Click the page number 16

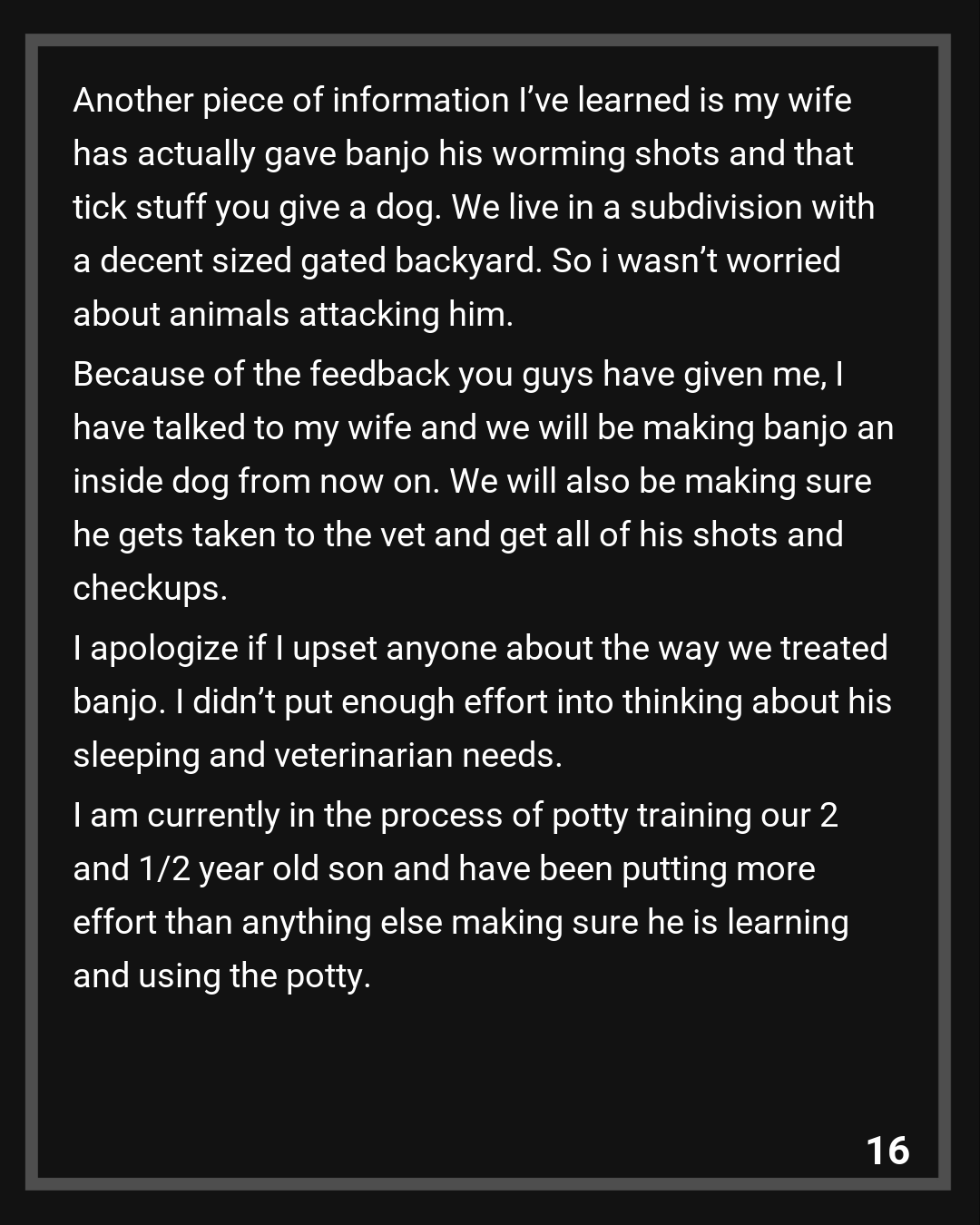[x=887, y=1150]
